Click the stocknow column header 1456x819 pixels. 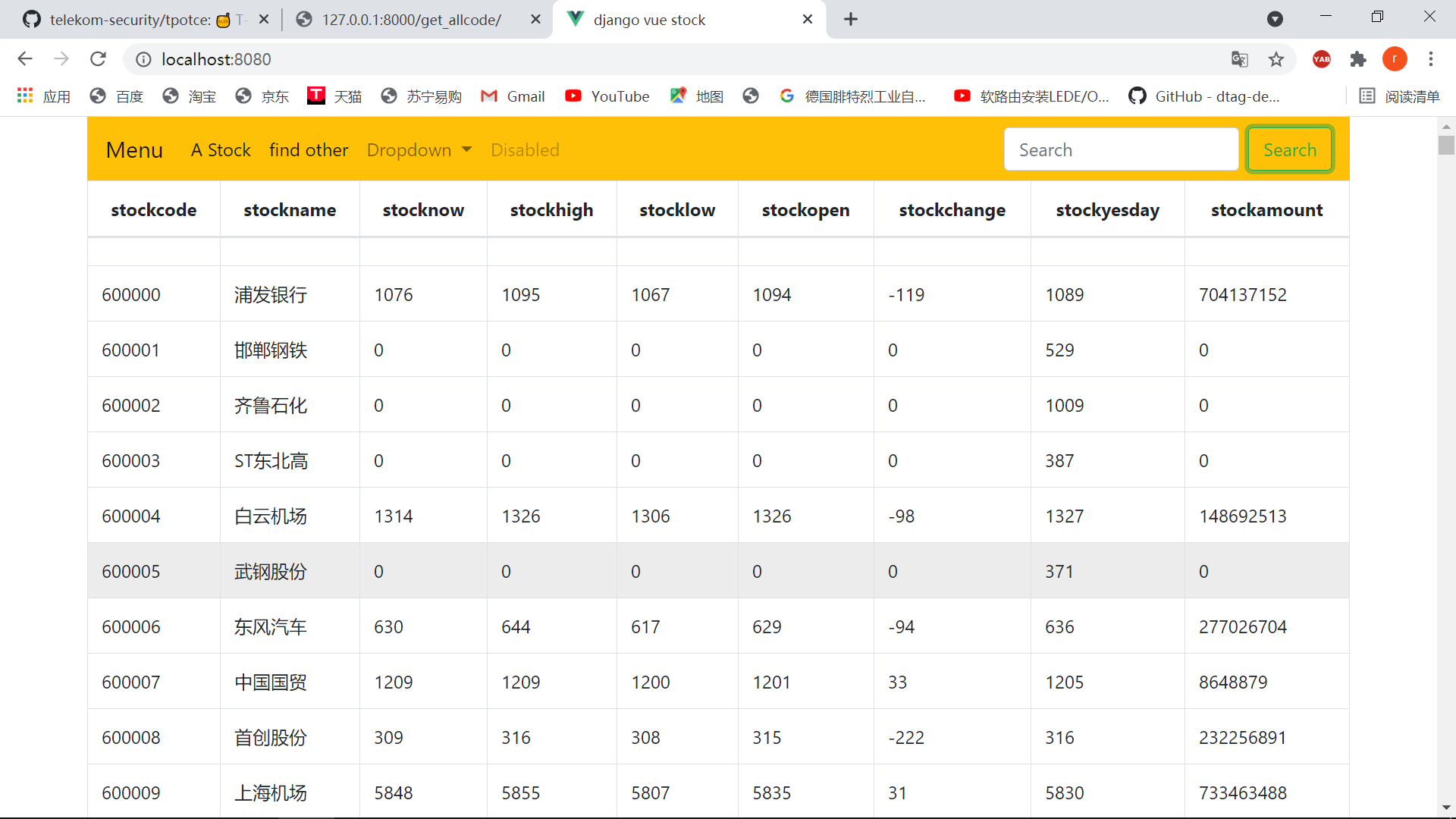(423, 210)
